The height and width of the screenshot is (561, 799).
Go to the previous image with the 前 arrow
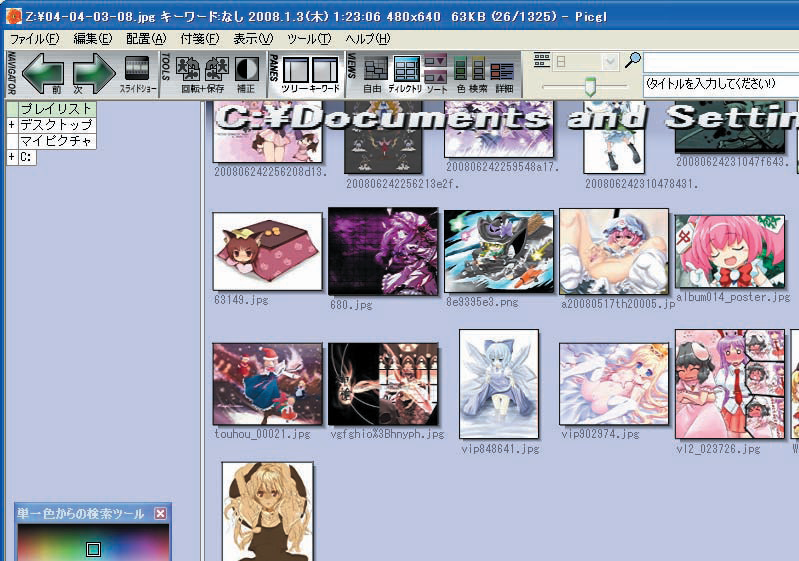(x=43, y=72)
